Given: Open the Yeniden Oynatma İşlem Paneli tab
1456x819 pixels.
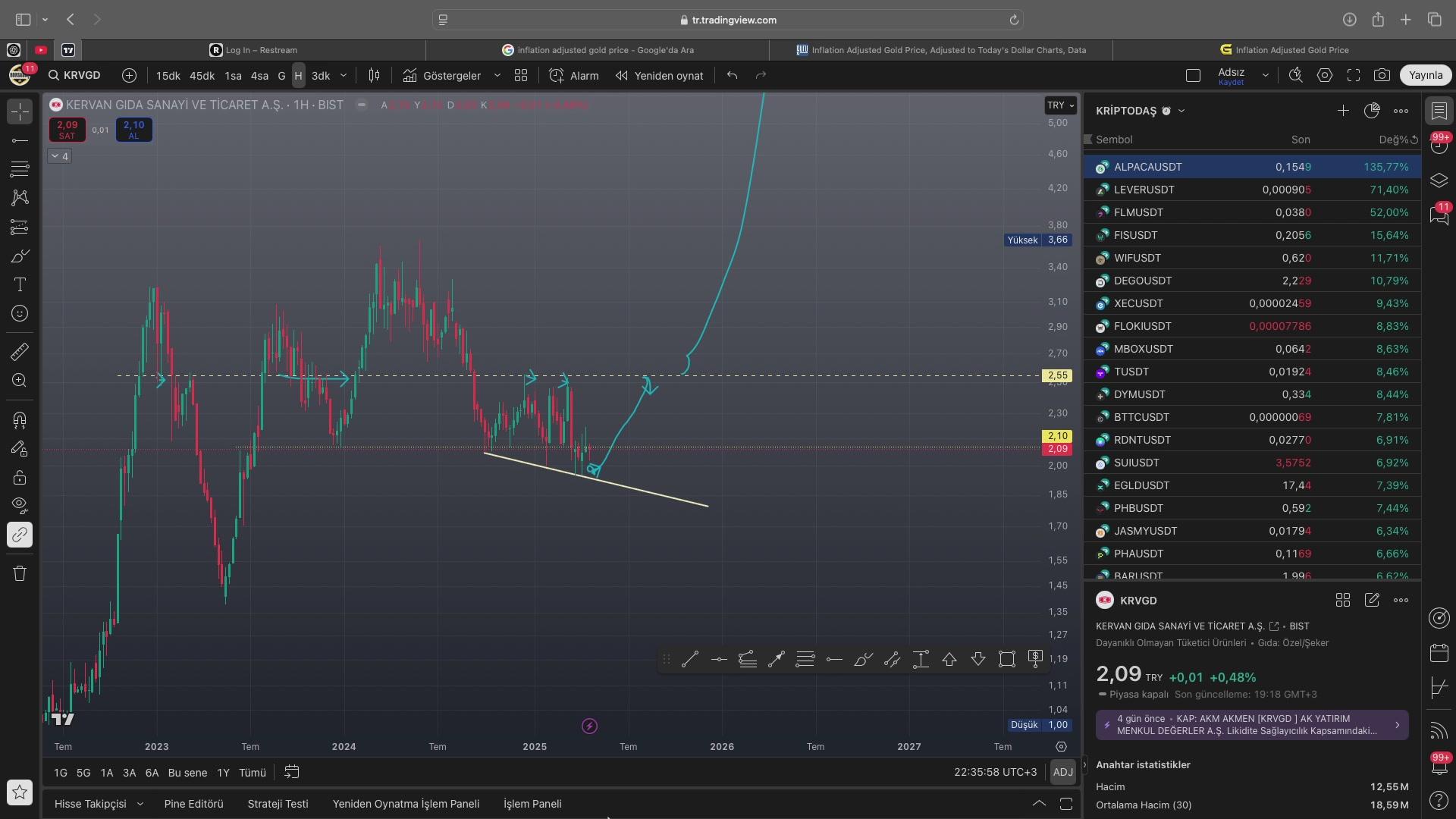Looking at the screenshot, I should pyautogui.click(x=406, y=804).
